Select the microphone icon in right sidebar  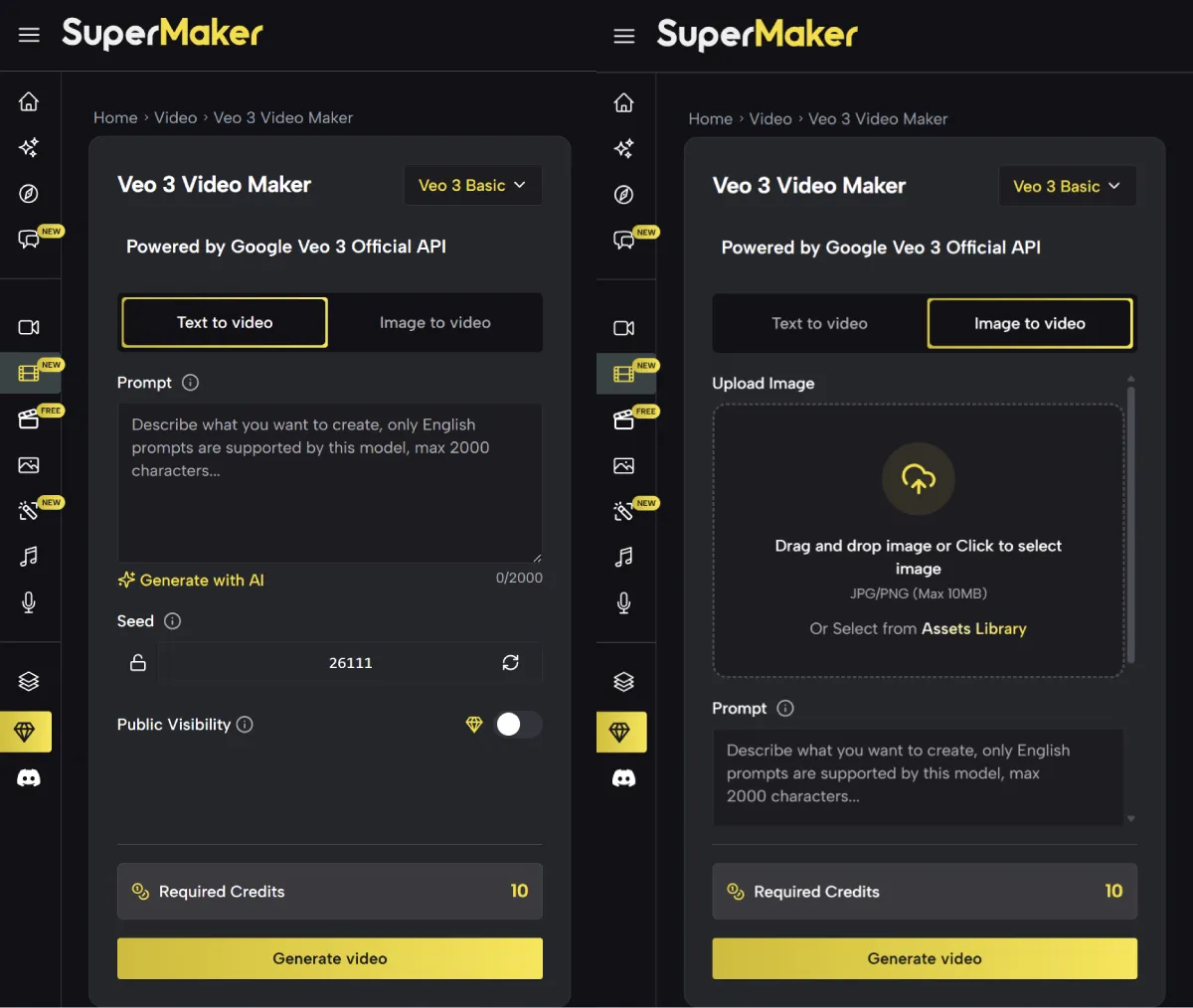click(623, 602)
